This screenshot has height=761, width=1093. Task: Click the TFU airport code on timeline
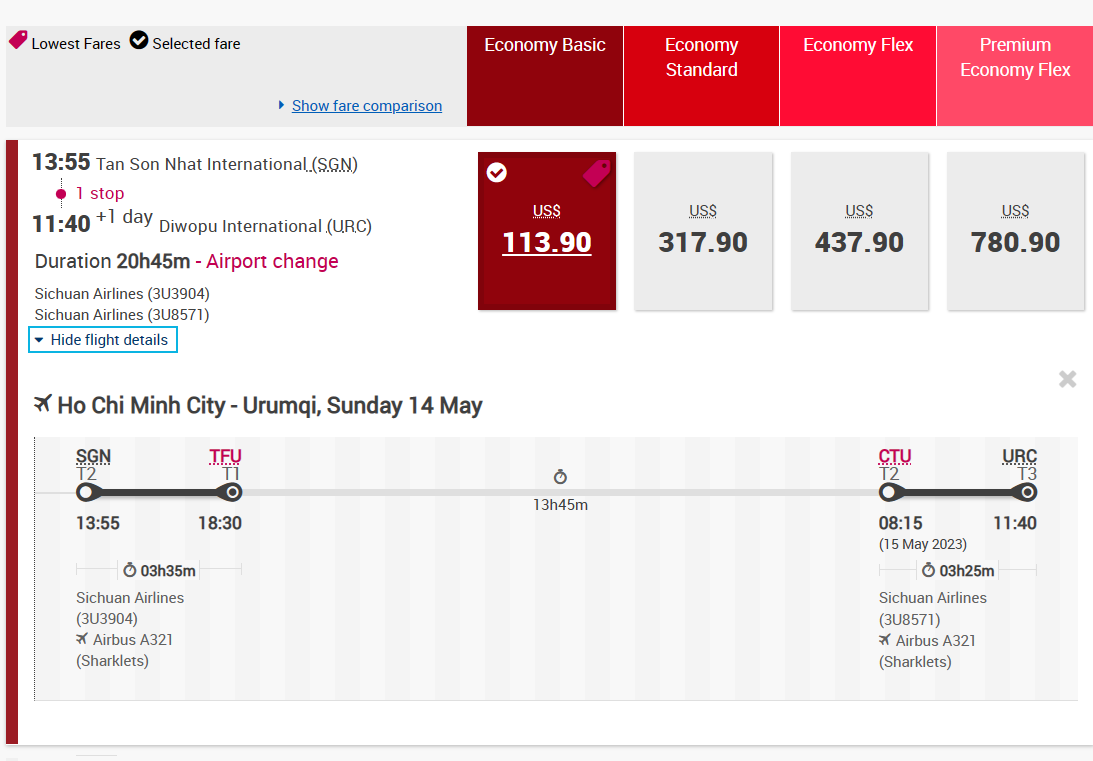225,457
